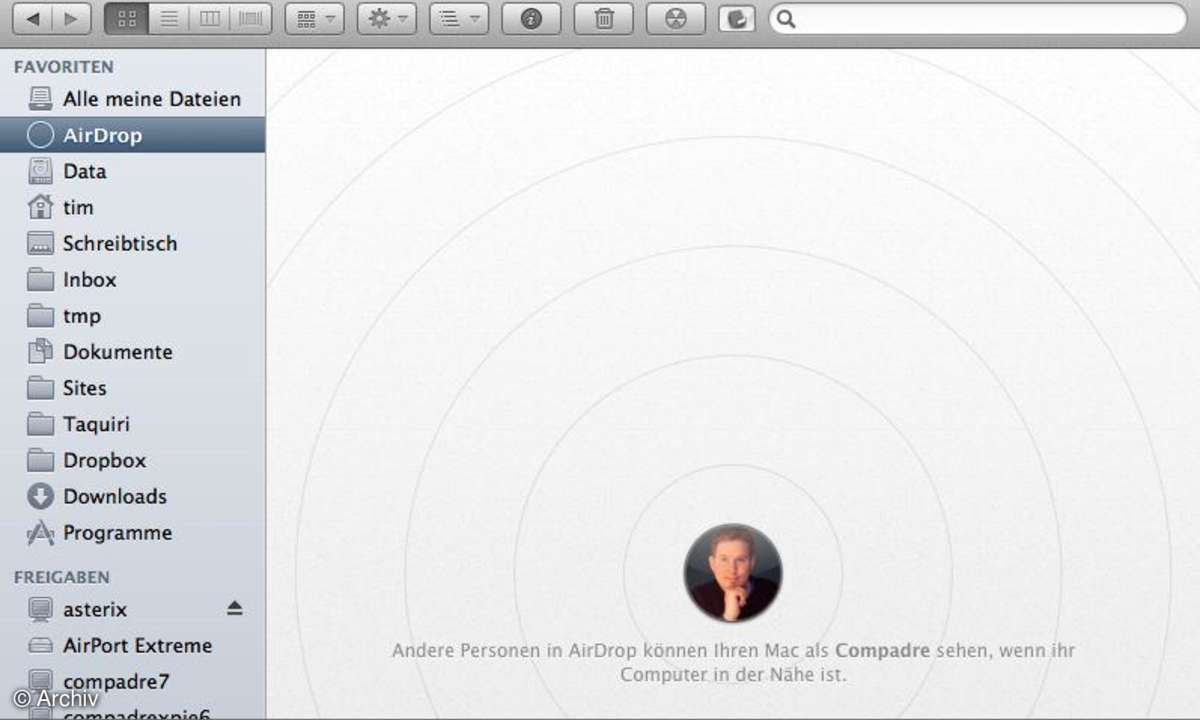Viewport: 1200px width, 720px height.
Task: Open the tmp folder
Action: [x=132, y=315]
